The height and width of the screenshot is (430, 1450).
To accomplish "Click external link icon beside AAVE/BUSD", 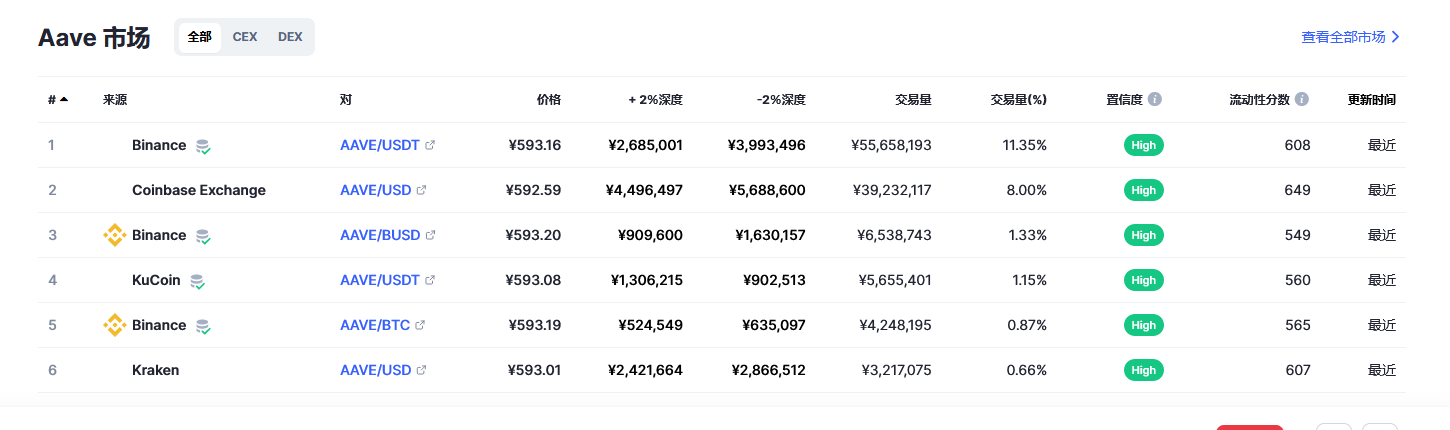I will tap(431, 235).
